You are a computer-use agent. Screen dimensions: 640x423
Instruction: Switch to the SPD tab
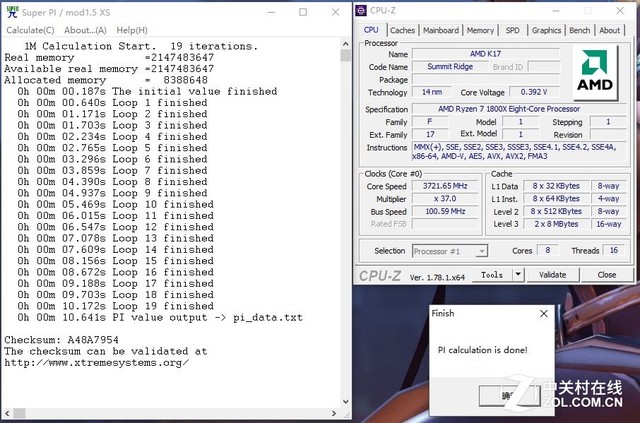(x=513, y=30)
